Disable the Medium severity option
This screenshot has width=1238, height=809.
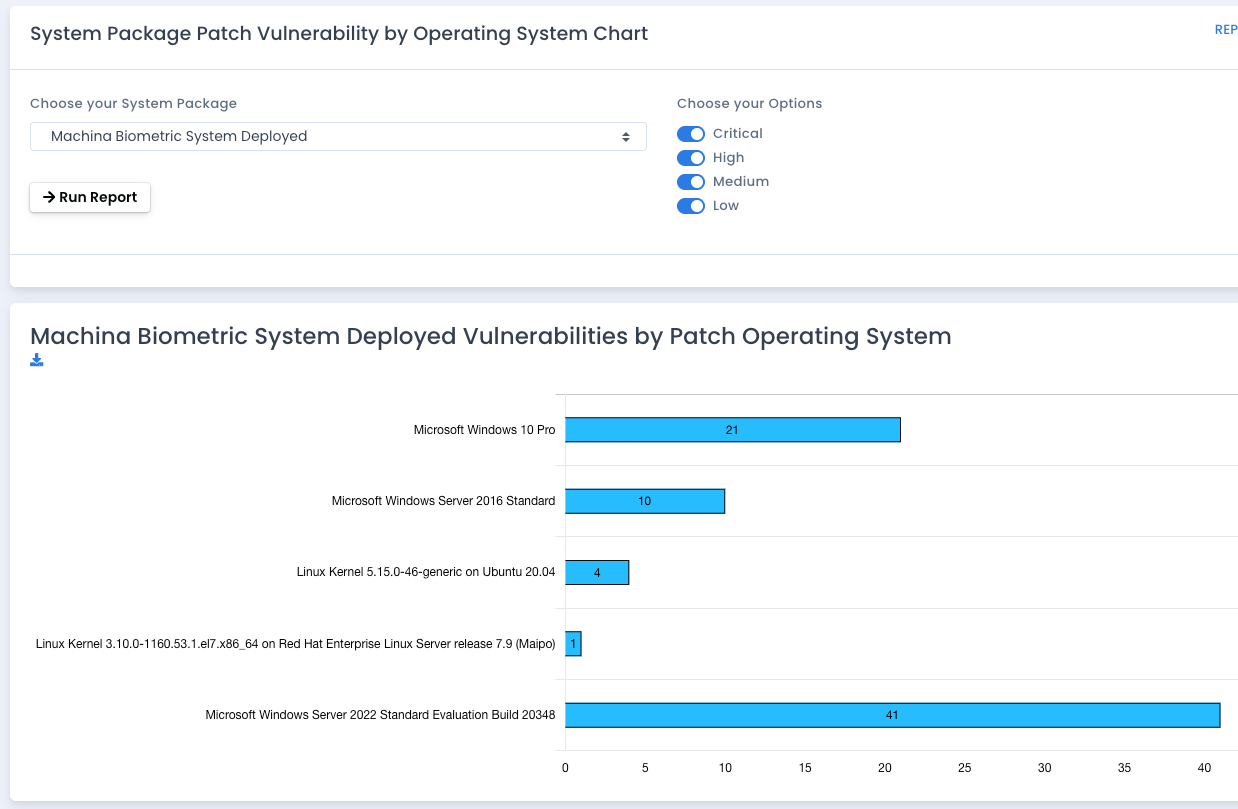point(691,182)
